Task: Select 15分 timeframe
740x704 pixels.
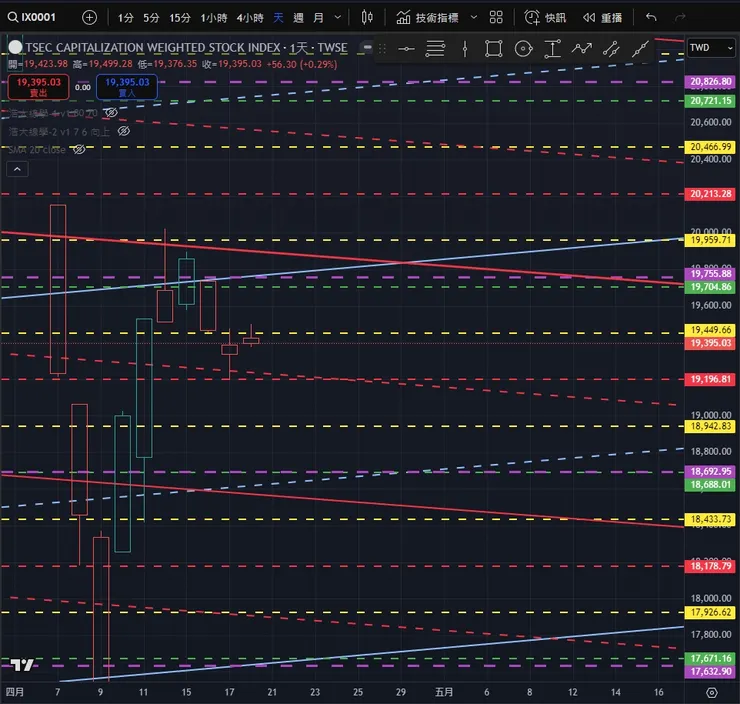Action: pos(180,18)
